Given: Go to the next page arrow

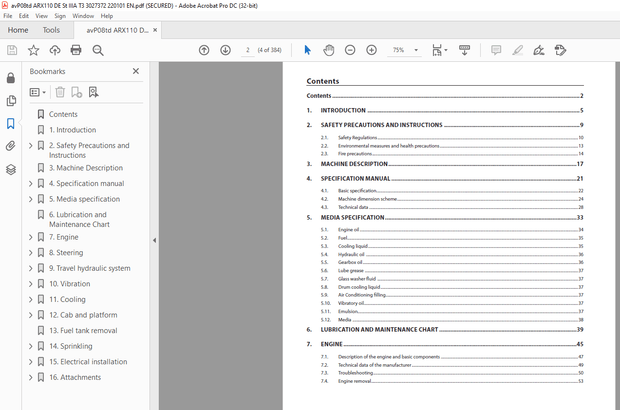Looking at the screenshot, I should (225, 50).
